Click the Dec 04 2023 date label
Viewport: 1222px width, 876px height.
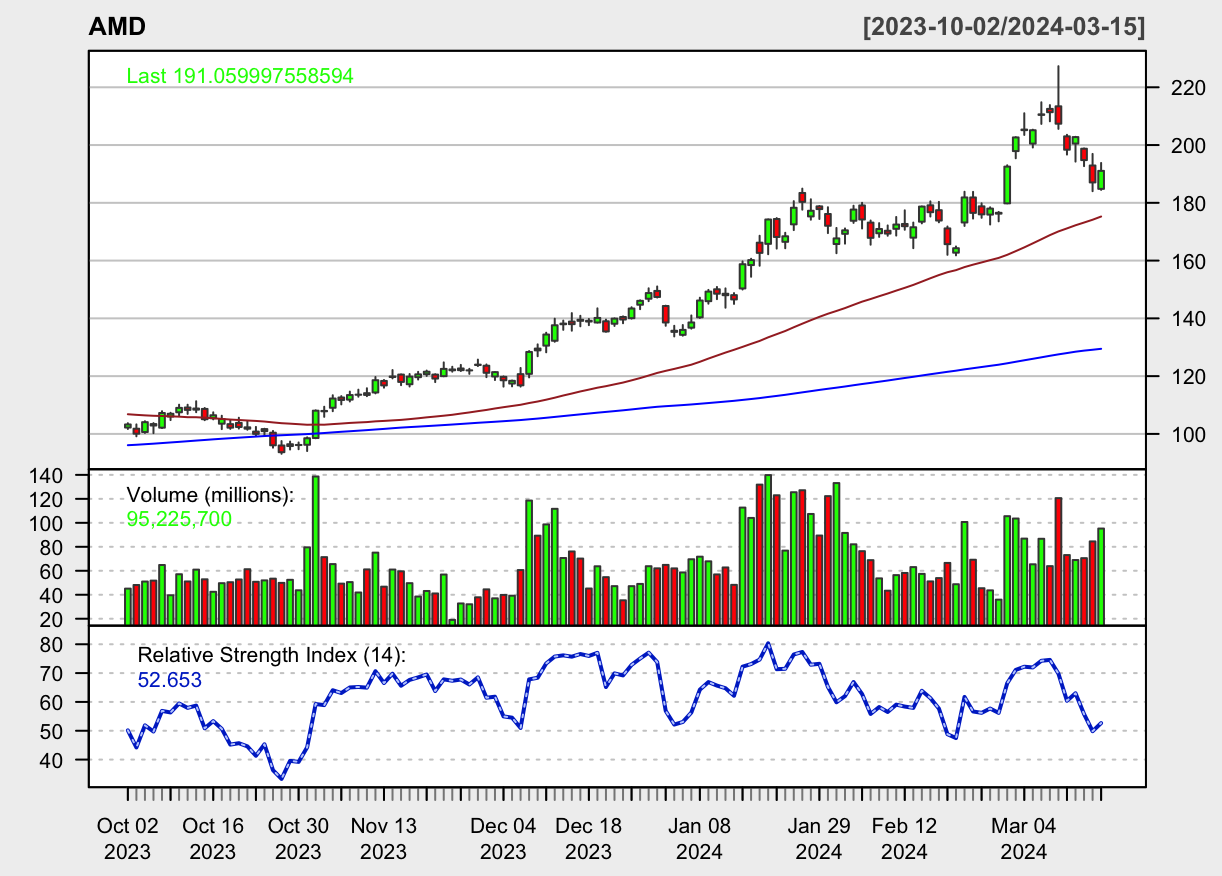503,840
